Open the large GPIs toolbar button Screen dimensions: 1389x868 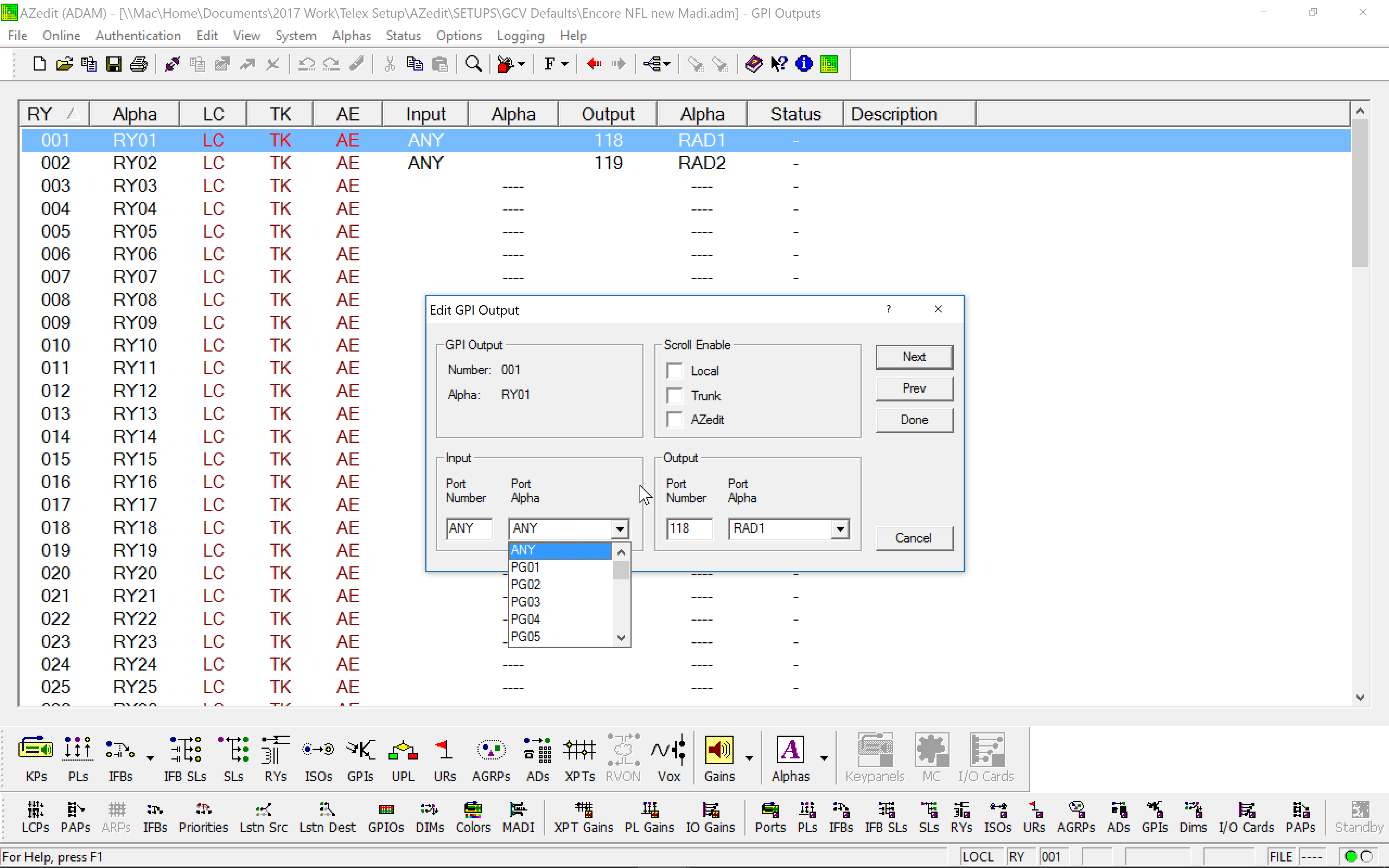click(360, 759)
